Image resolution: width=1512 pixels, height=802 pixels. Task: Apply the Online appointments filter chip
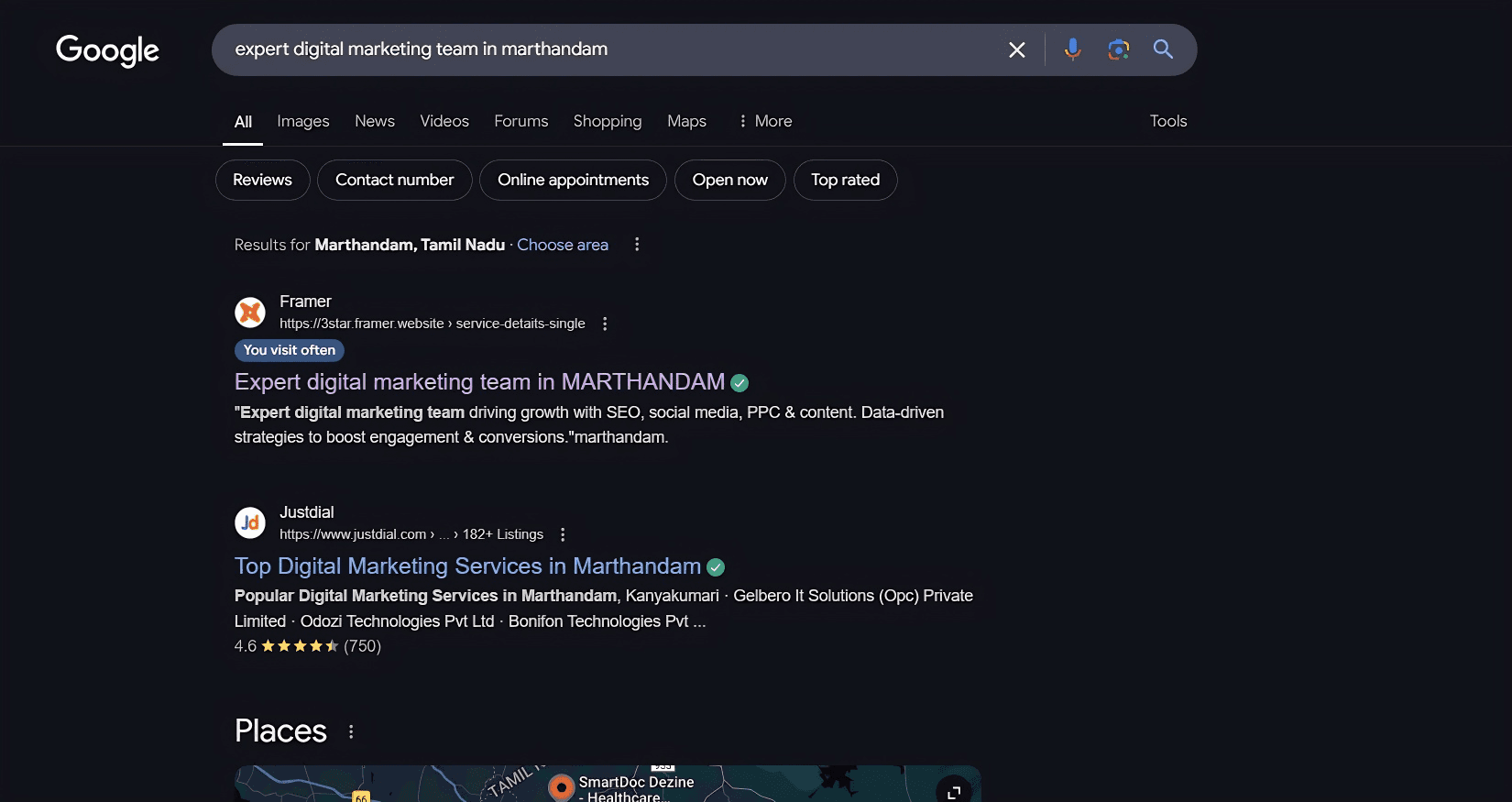pyautogui.click(x=574, y=180)
